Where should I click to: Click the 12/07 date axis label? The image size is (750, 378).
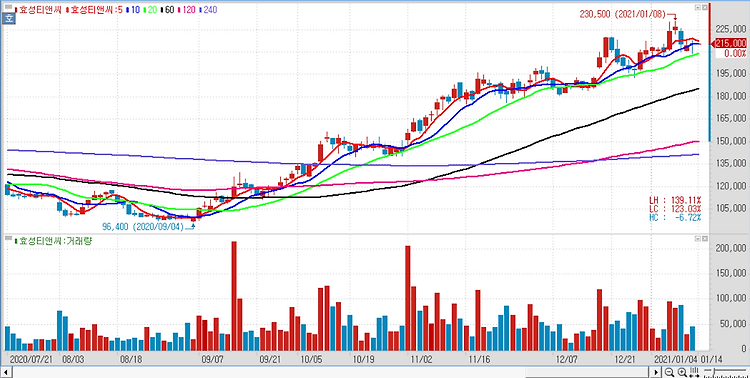[x=566, y=358]
